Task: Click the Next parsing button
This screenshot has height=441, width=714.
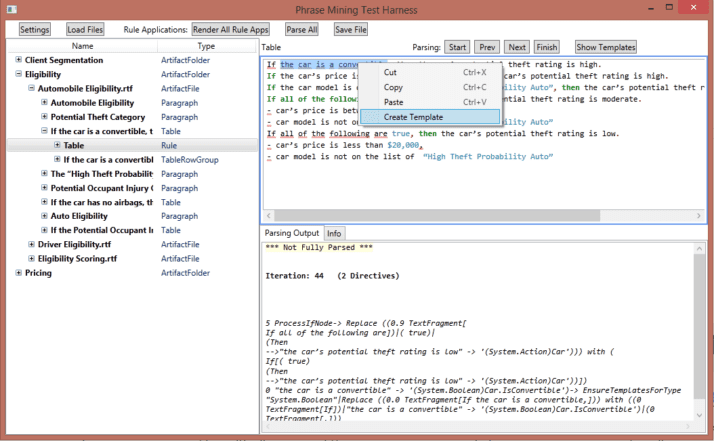Action: coord(516,47)
